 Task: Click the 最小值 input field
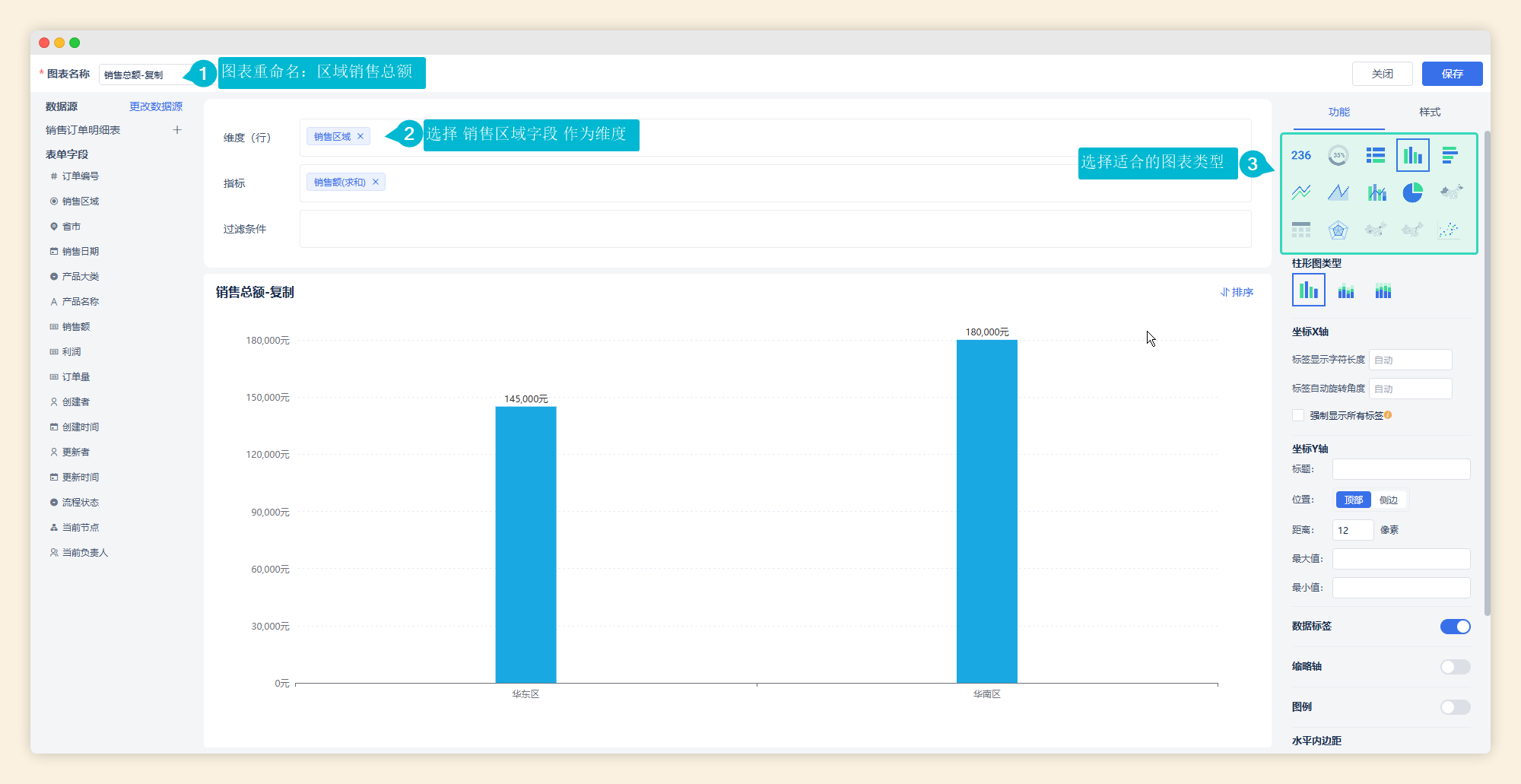(x=1401, y=588)
